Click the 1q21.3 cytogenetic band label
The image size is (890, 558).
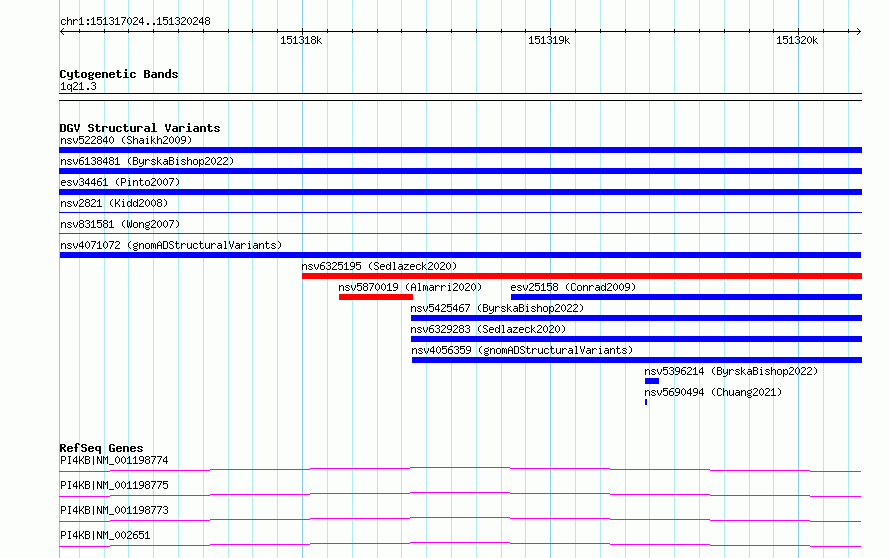pos(78,86)
